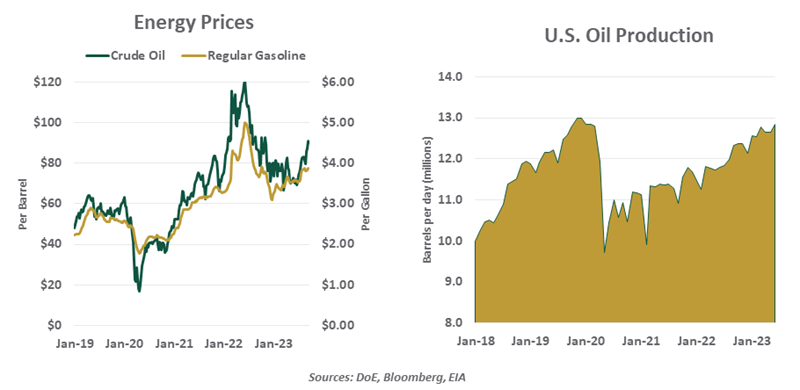The height and width of the screenshot is (390, 800).
Task: Click the Regular Gasoline legend entry
Action: tap(242, 56)
